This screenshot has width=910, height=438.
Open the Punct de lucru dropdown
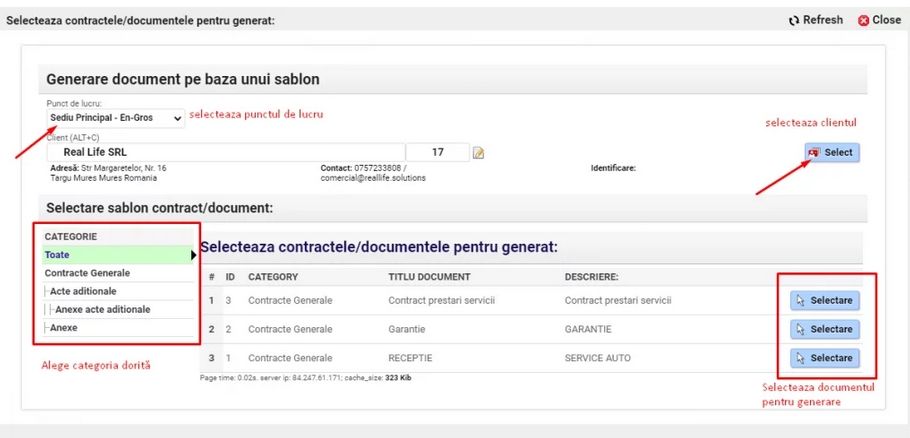(115, 118)
